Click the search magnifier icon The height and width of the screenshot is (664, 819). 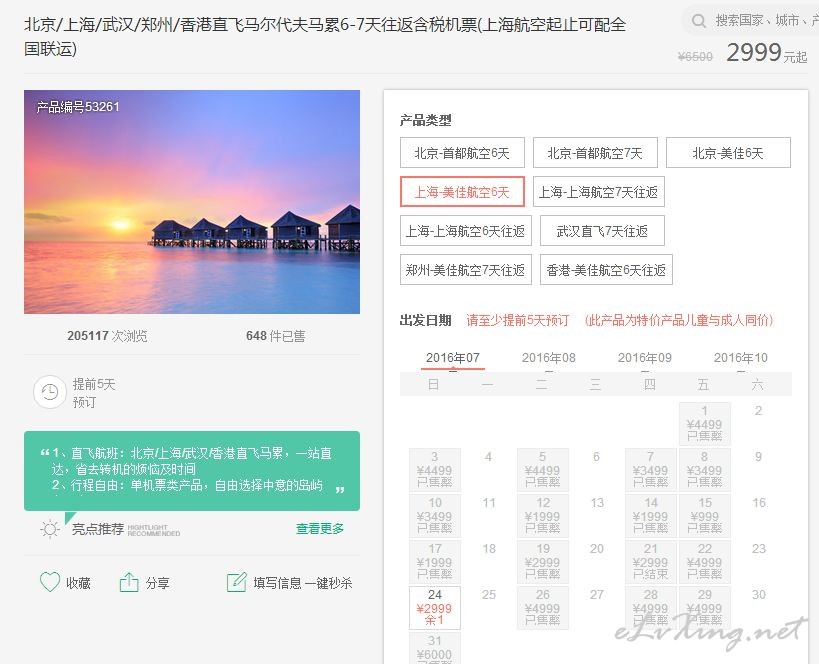tap(698, 21)
